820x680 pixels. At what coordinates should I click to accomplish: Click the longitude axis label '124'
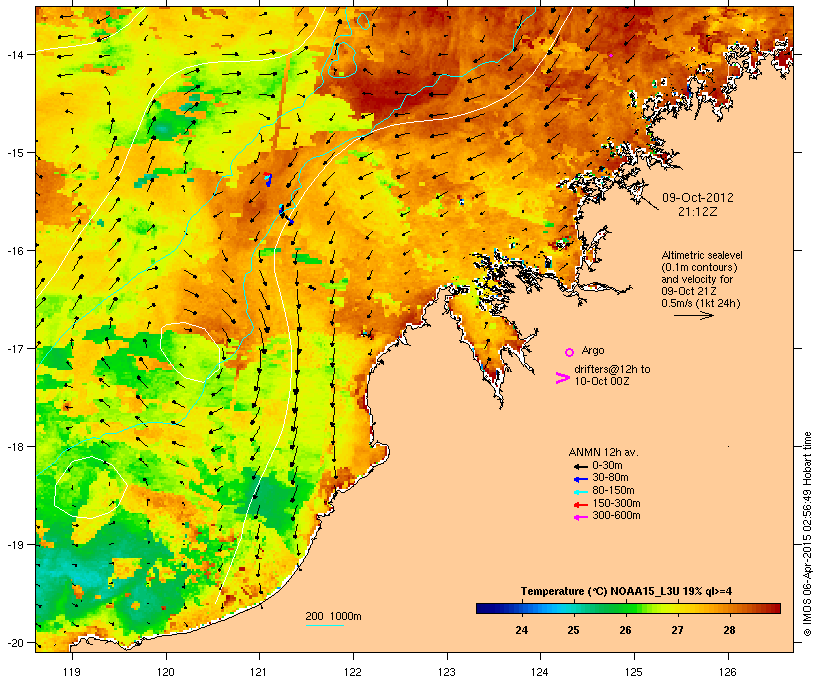540,672
